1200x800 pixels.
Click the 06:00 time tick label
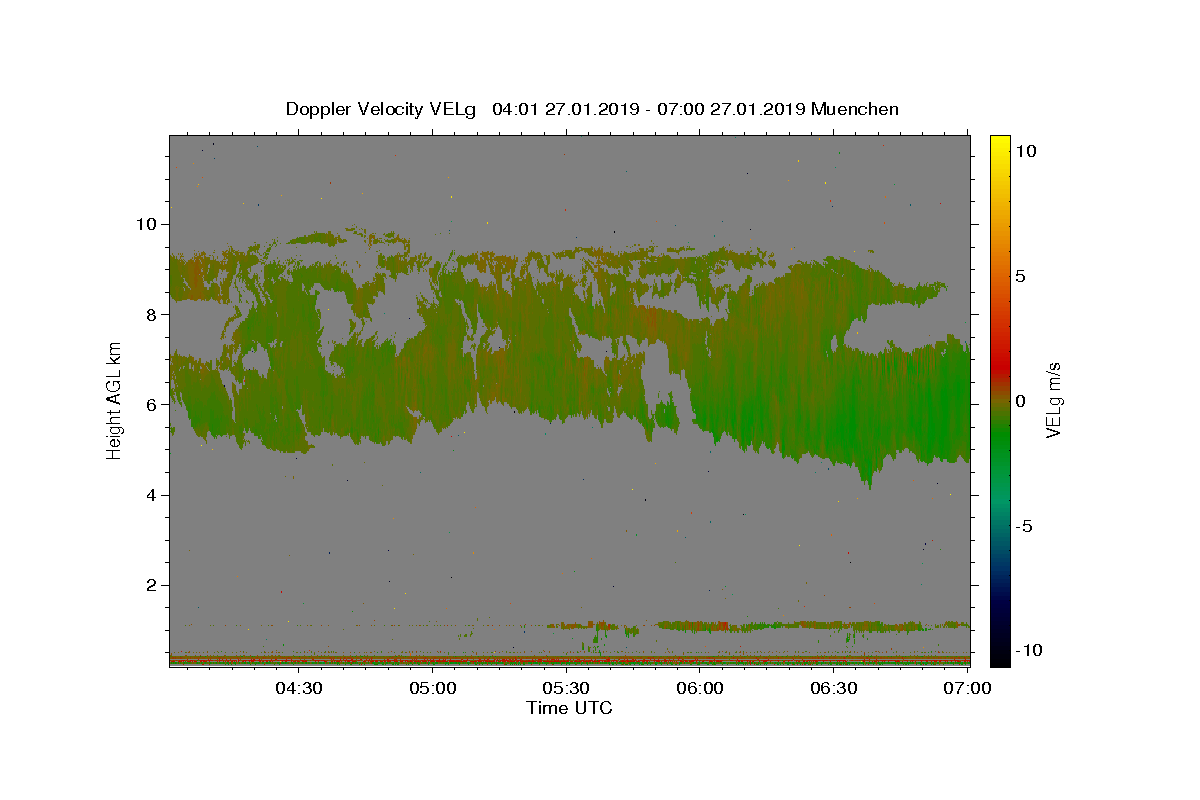pos(700,688)
